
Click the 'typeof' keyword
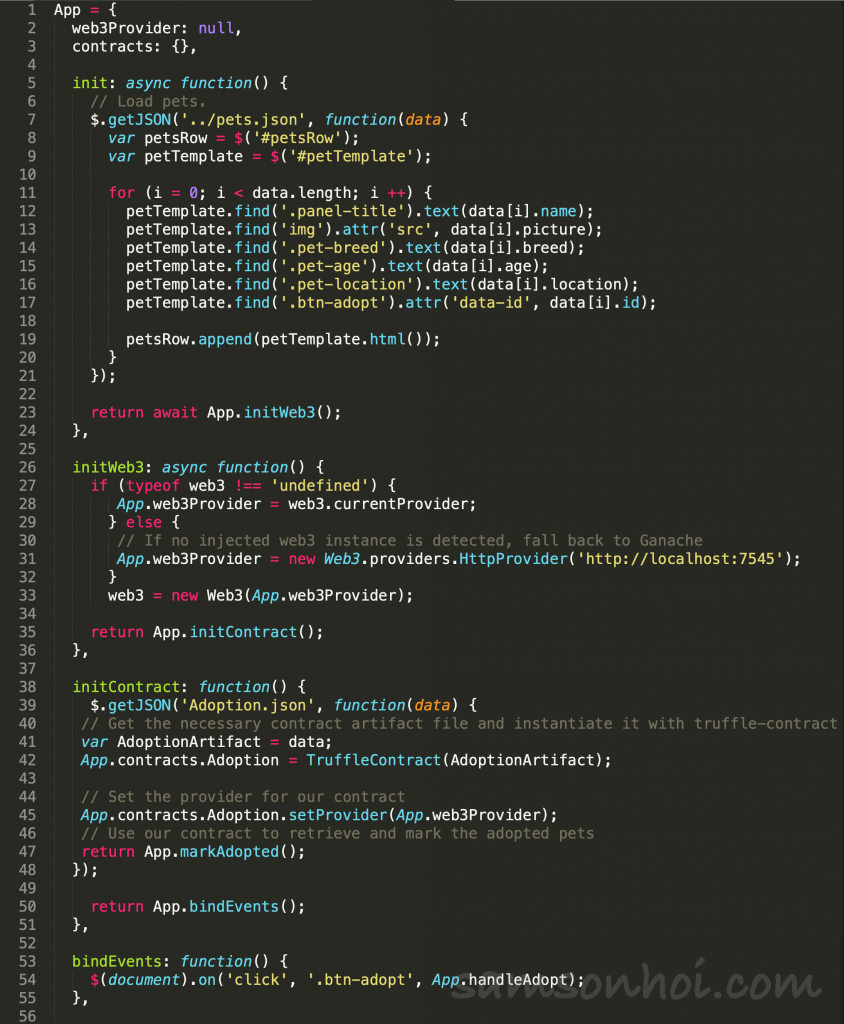(153, 485)
